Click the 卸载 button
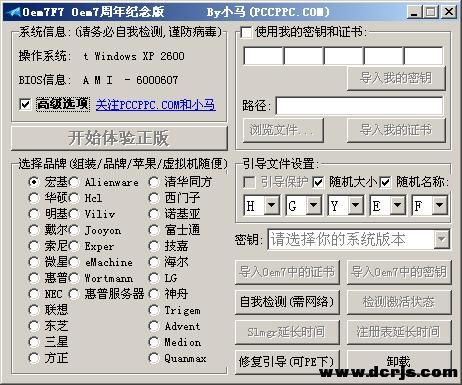Image resolution: width=462 pixels, height=385 pixels. 399,361
